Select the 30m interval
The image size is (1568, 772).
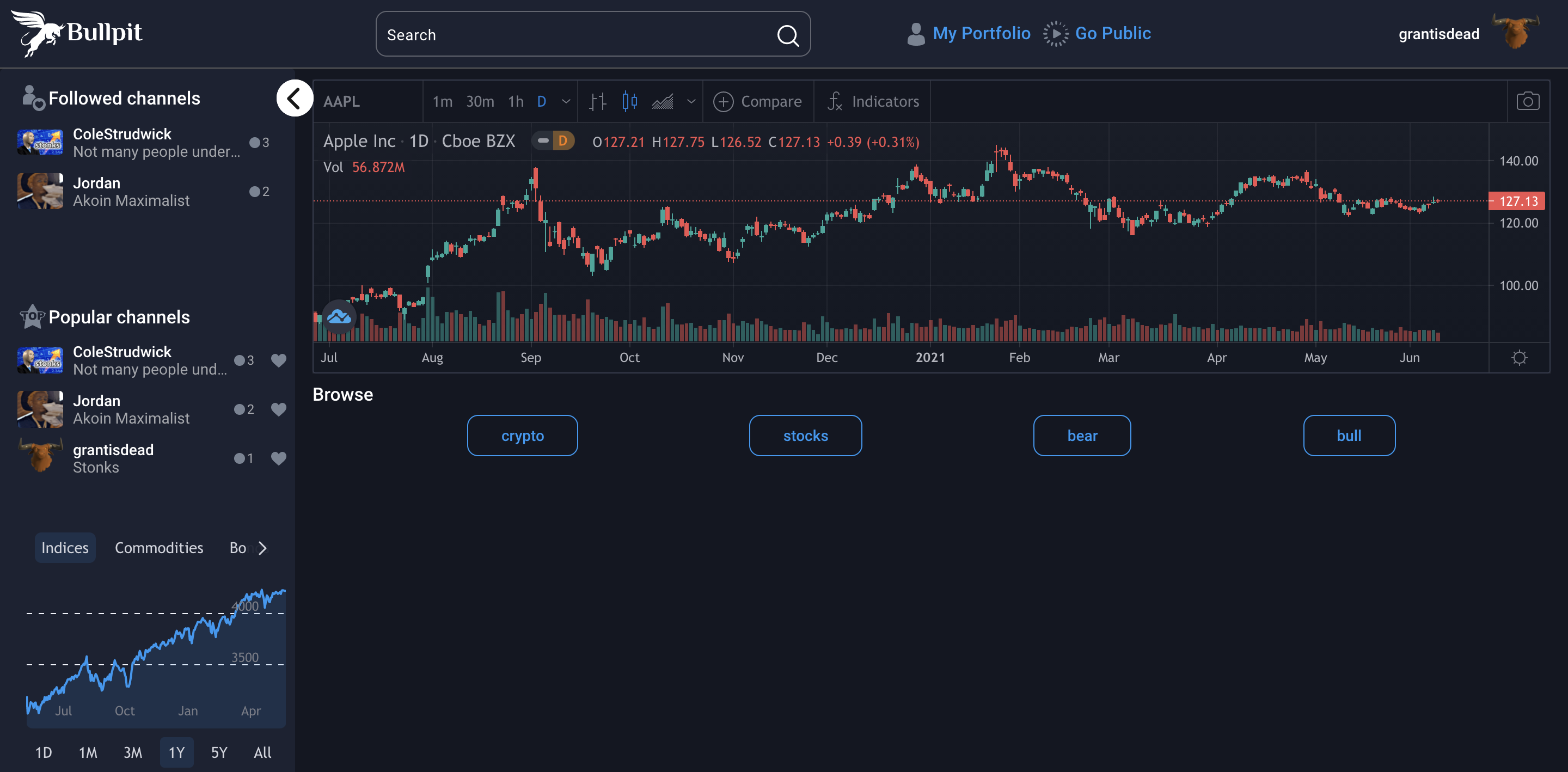[480, 102]
